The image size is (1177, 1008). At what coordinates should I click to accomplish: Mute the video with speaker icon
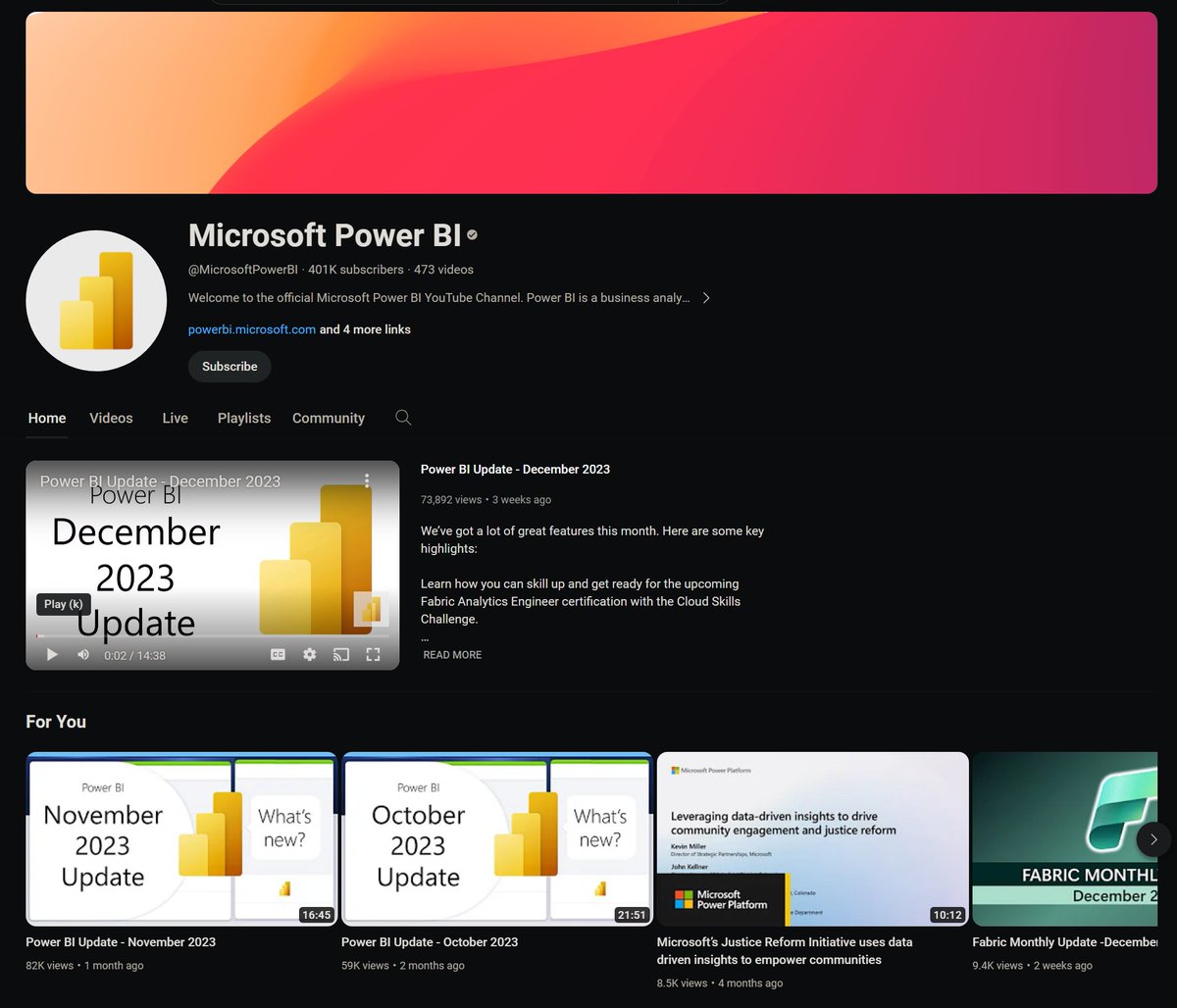83,655
